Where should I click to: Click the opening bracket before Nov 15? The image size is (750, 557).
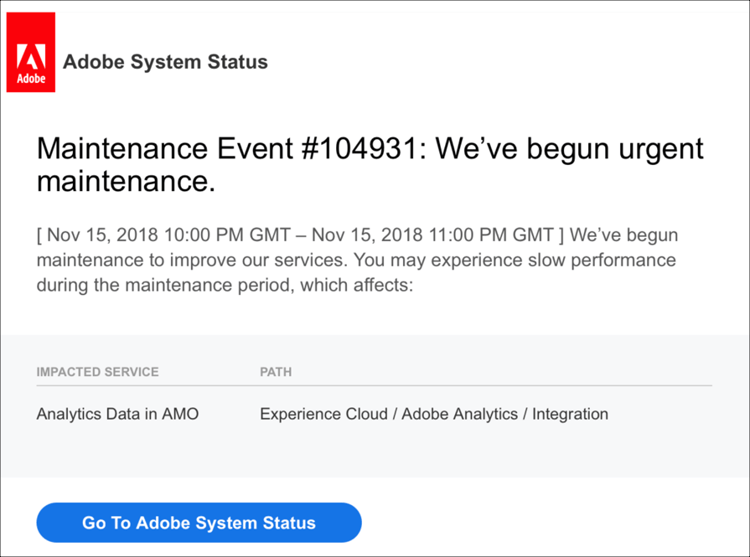39,235
